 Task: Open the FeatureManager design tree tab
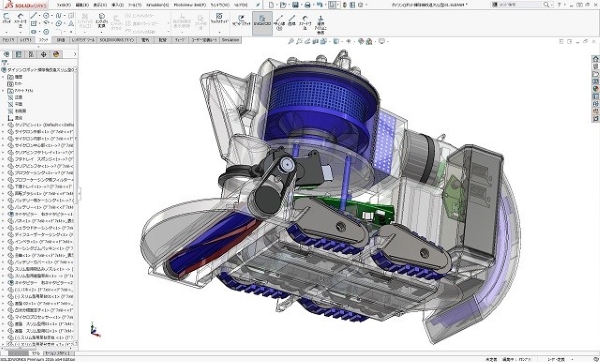click(7, 54)
